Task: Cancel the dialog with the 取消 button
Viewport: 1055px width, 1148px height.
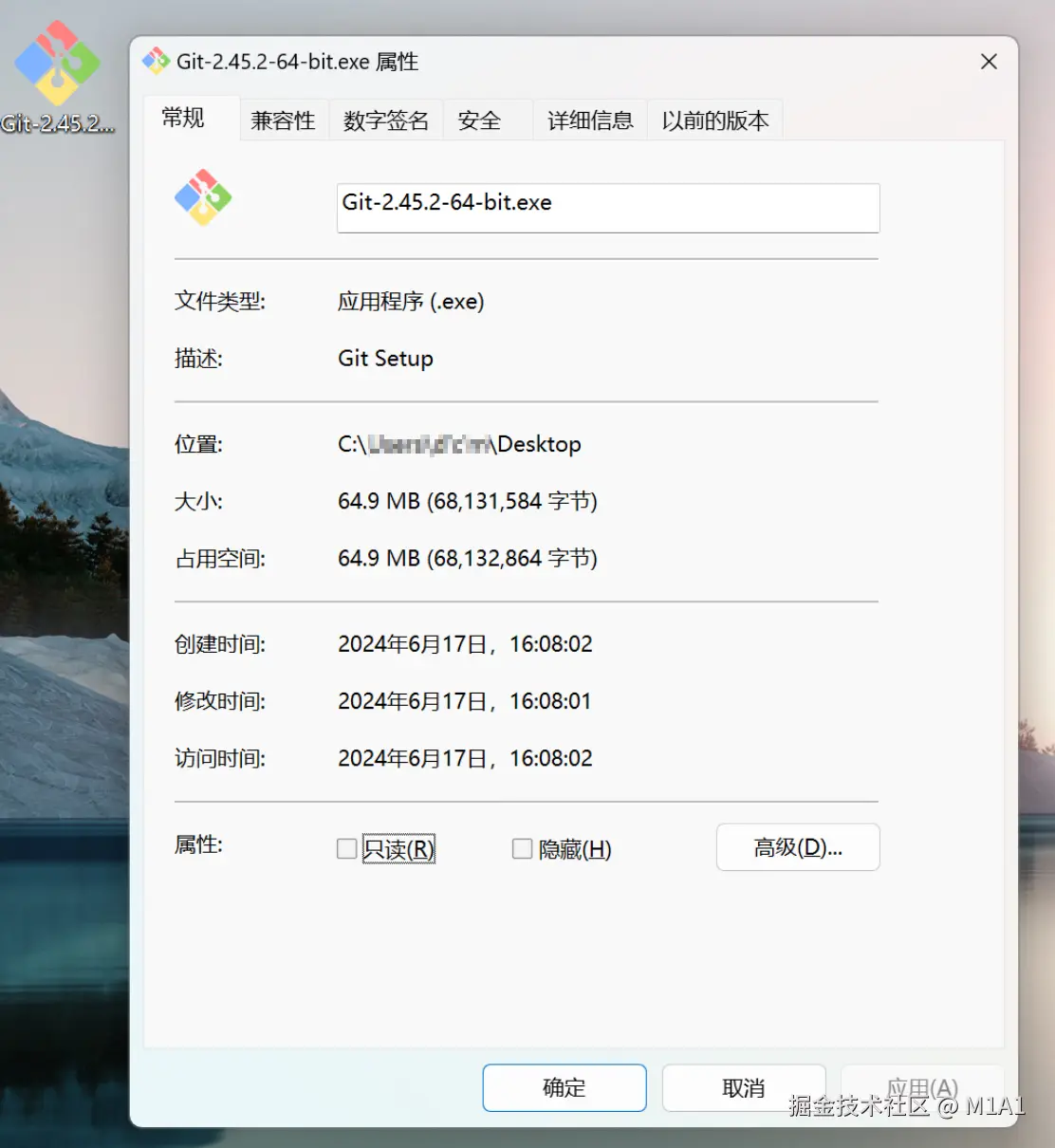Action: click(x=744, y=1087)
